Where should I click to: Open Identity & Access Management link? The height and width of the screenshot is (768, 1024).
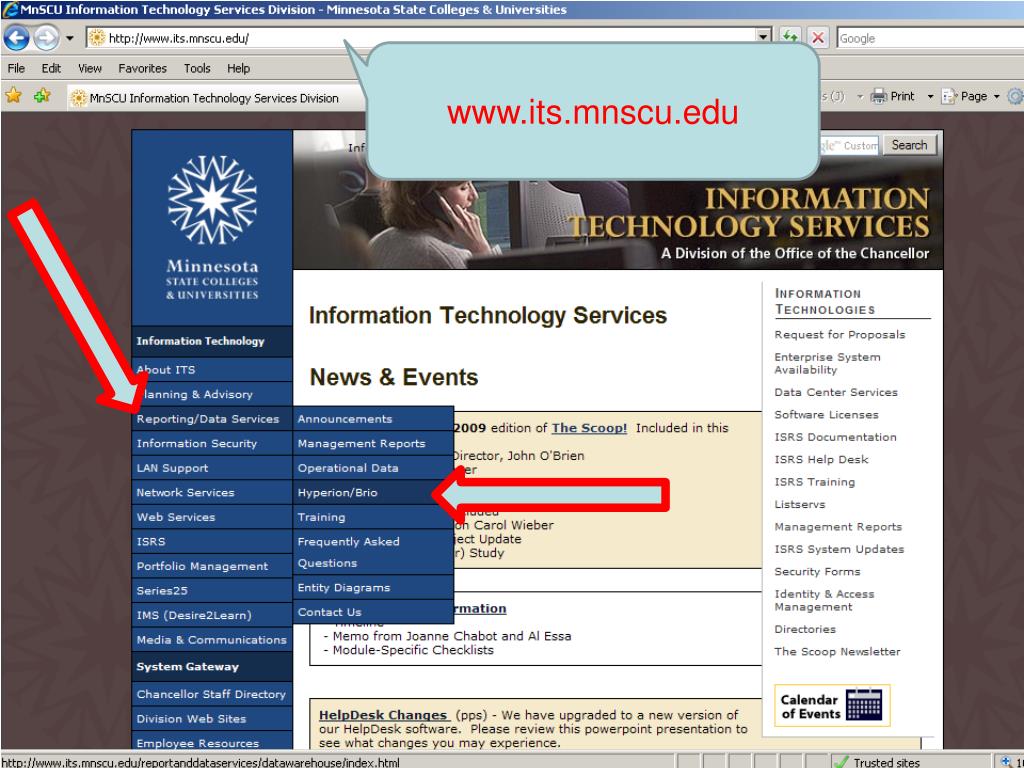coord(824,600)
